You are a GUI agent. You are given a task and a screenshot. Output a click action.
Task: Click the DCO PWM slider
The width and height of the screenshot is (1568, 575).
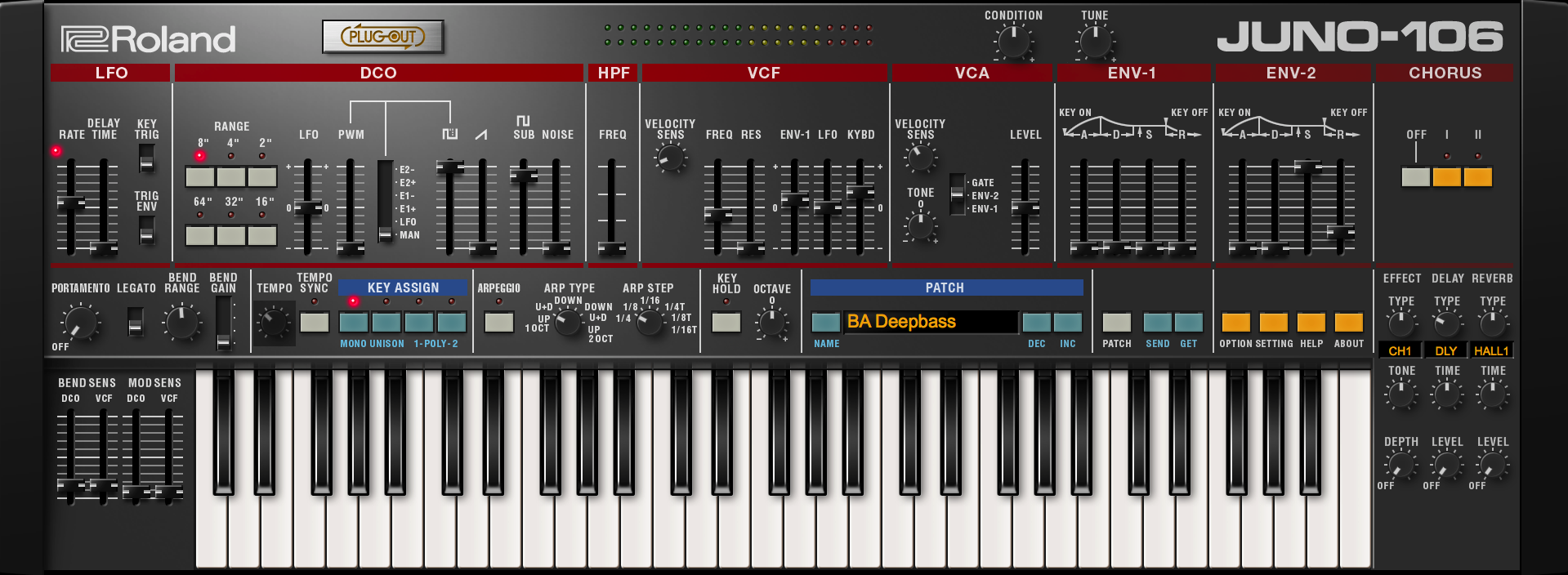[x=351, y=247]
